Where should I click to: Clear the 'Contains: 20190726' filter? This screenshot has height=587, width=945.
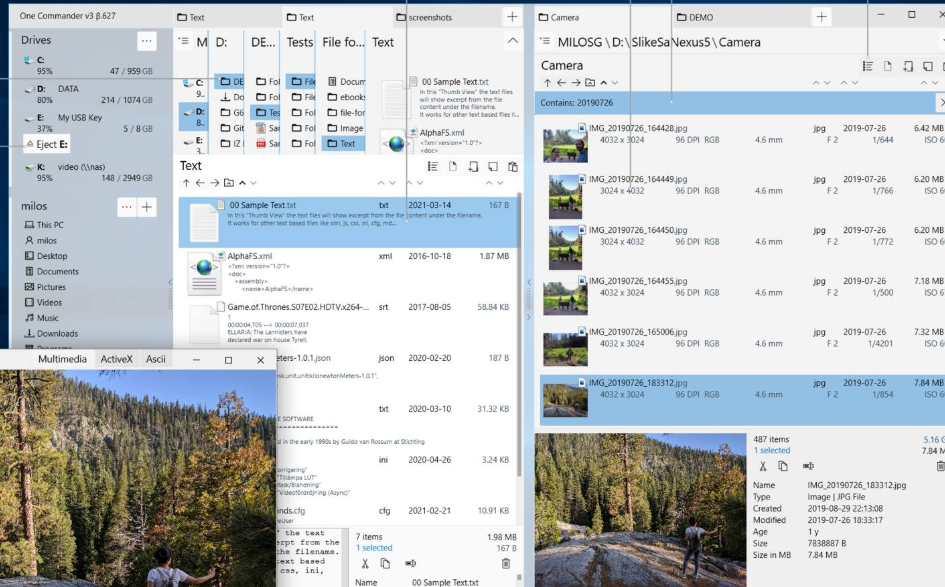941,102
